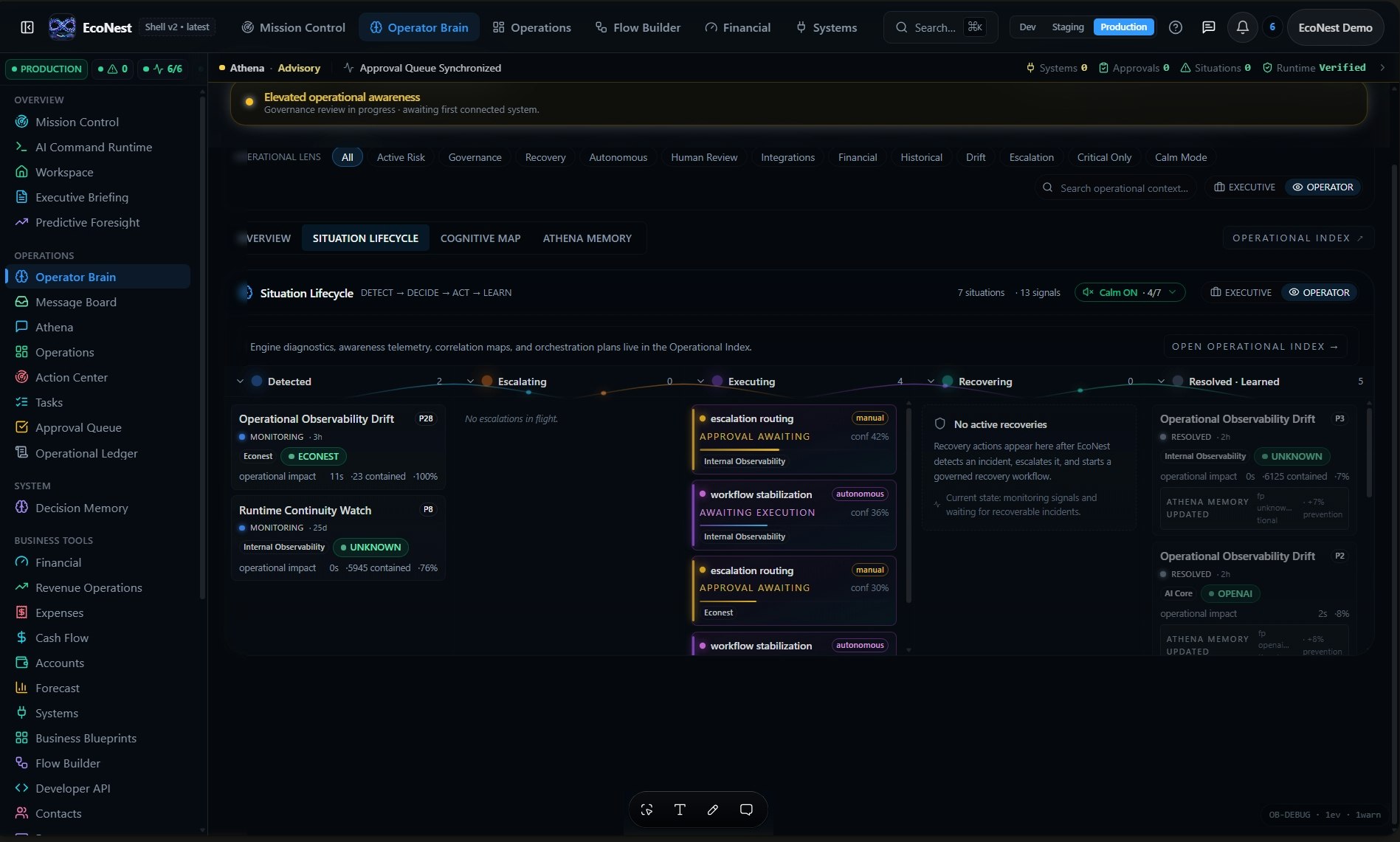This screenshot has height=842, width=1400.
Task: Focus the top Search box
Action: [x=941, y=27]
